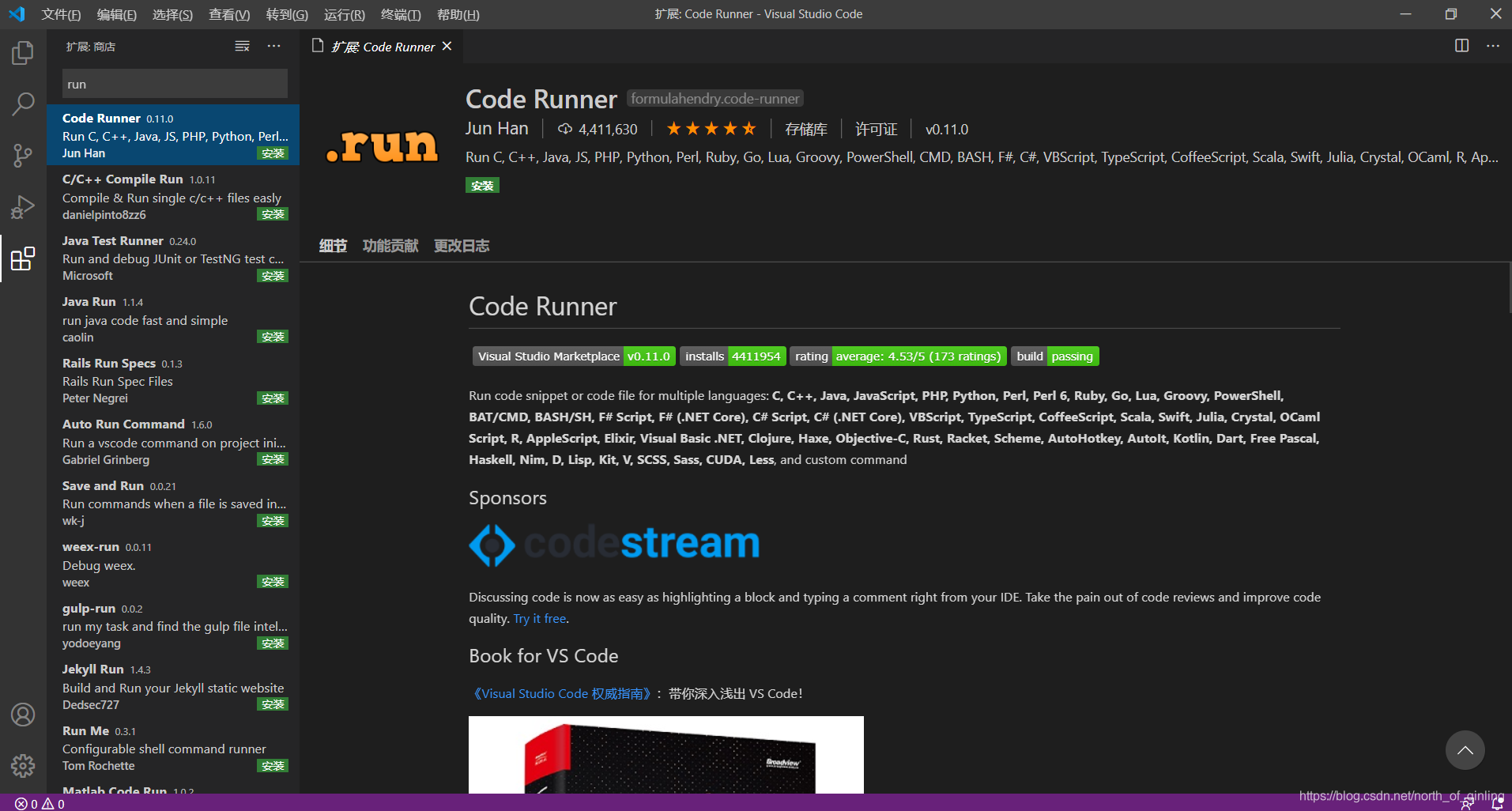Click the .run extension logo
Viewport: 1512px width, 811px height.
(x=382, y=145)
